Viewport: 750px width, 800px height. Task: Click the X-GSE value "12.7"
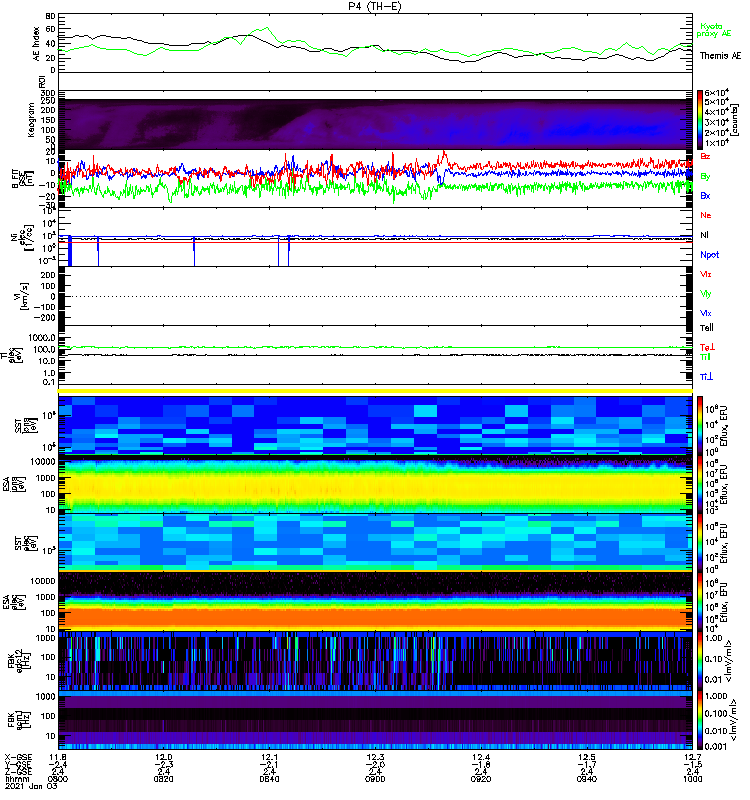(692, 757)
